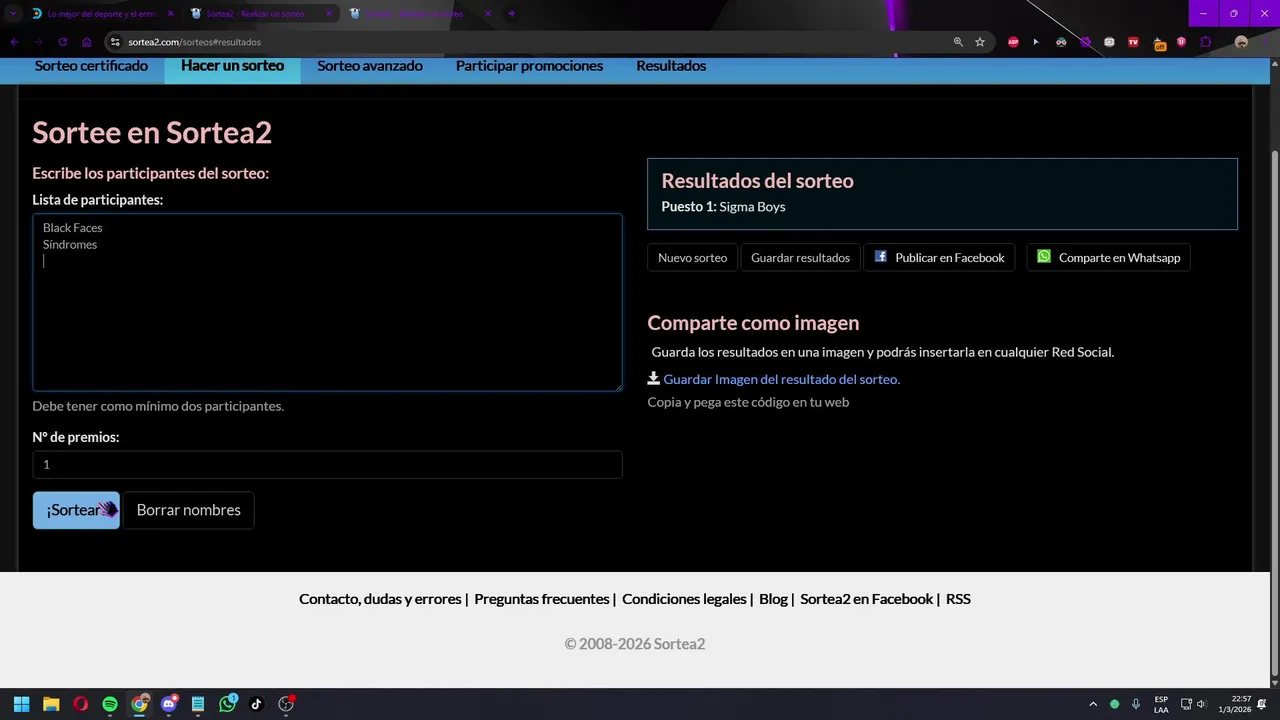
Task: Open 'Preguntas frecuentes' footer link
Action: tap(542, 599)
